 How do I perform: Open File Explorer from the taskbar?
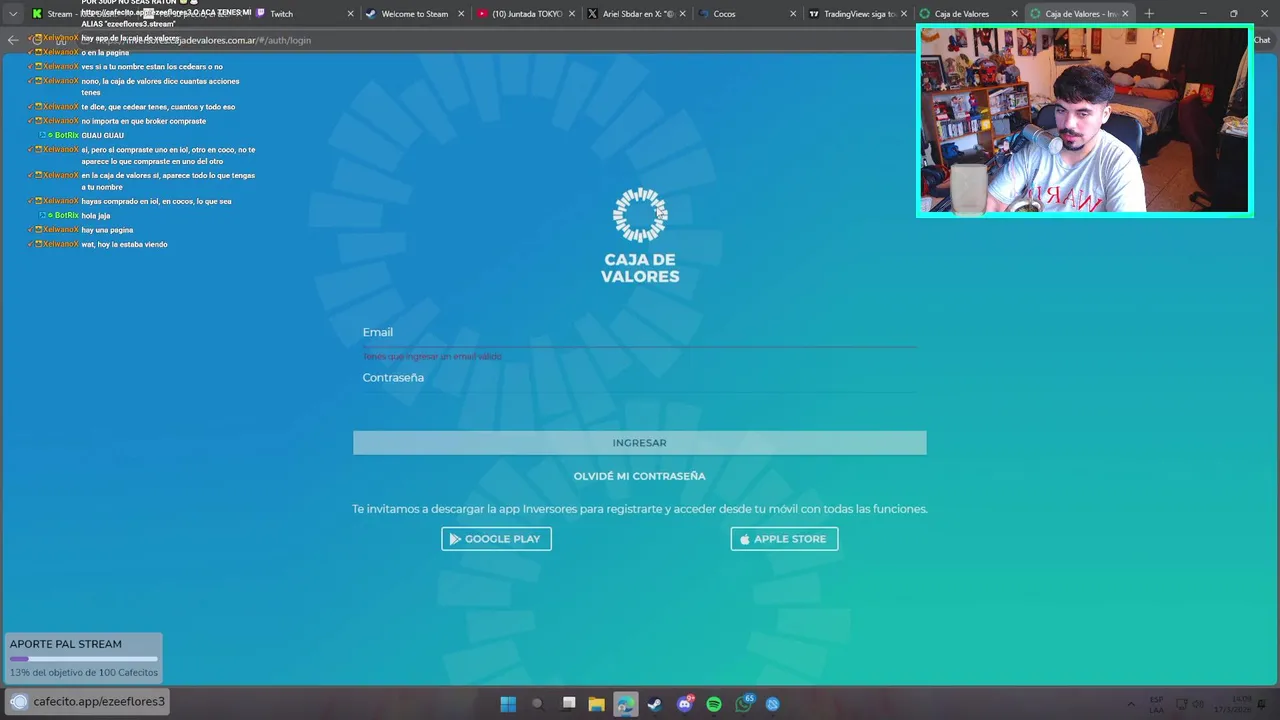[596, 704]
